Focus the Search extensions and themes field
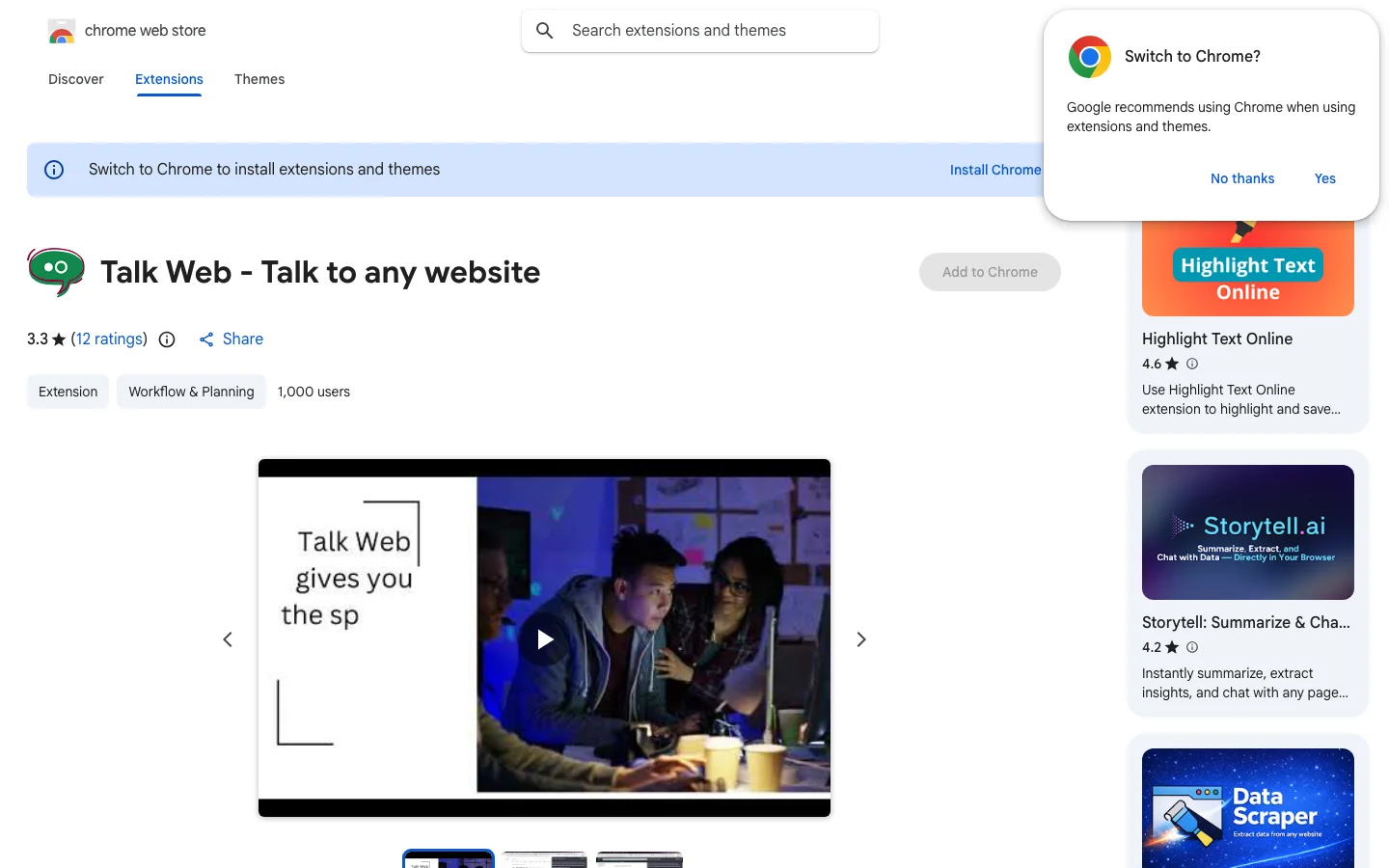Image resolution: width=1389 pixels, height=868 pixels. [x=700, y=31]
